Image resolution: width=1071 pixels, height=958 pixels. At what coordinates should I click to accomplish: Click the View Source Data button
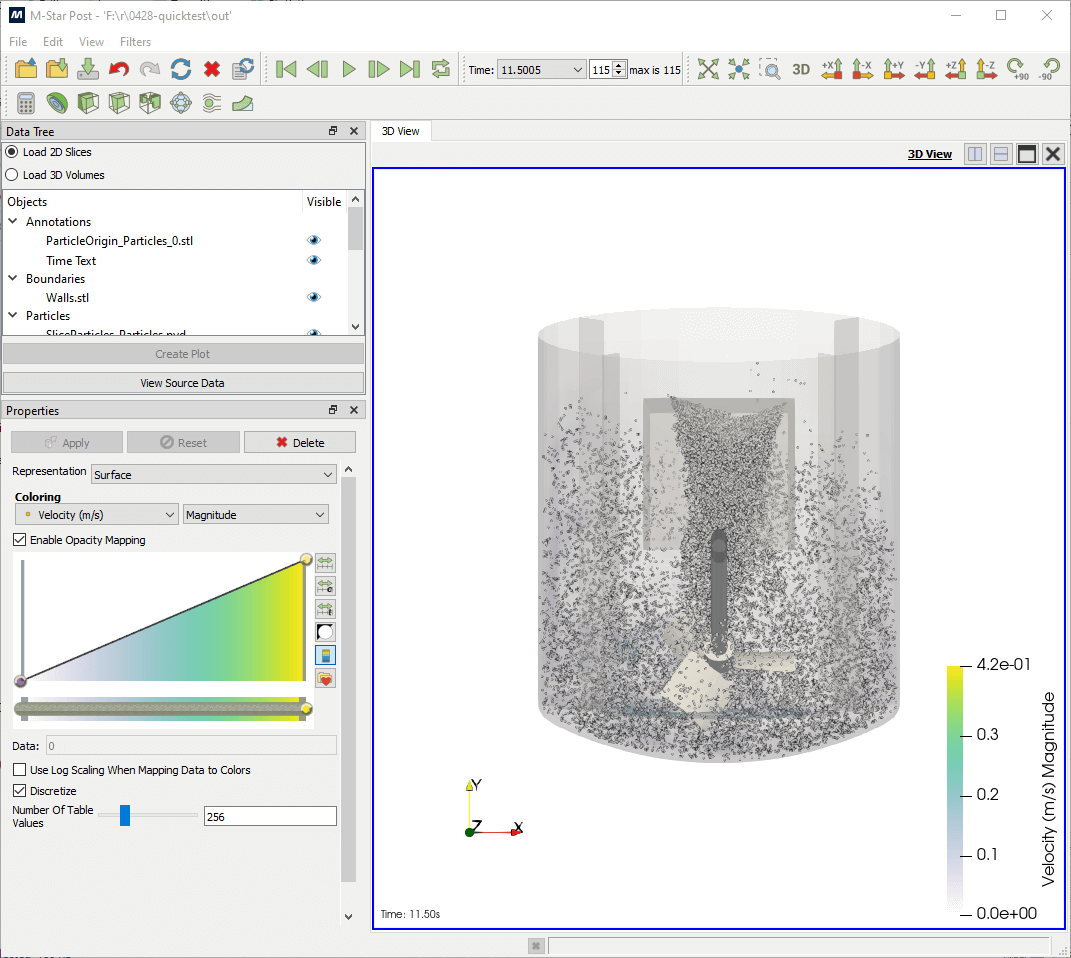pyautogui.click(x=183, y=383)
